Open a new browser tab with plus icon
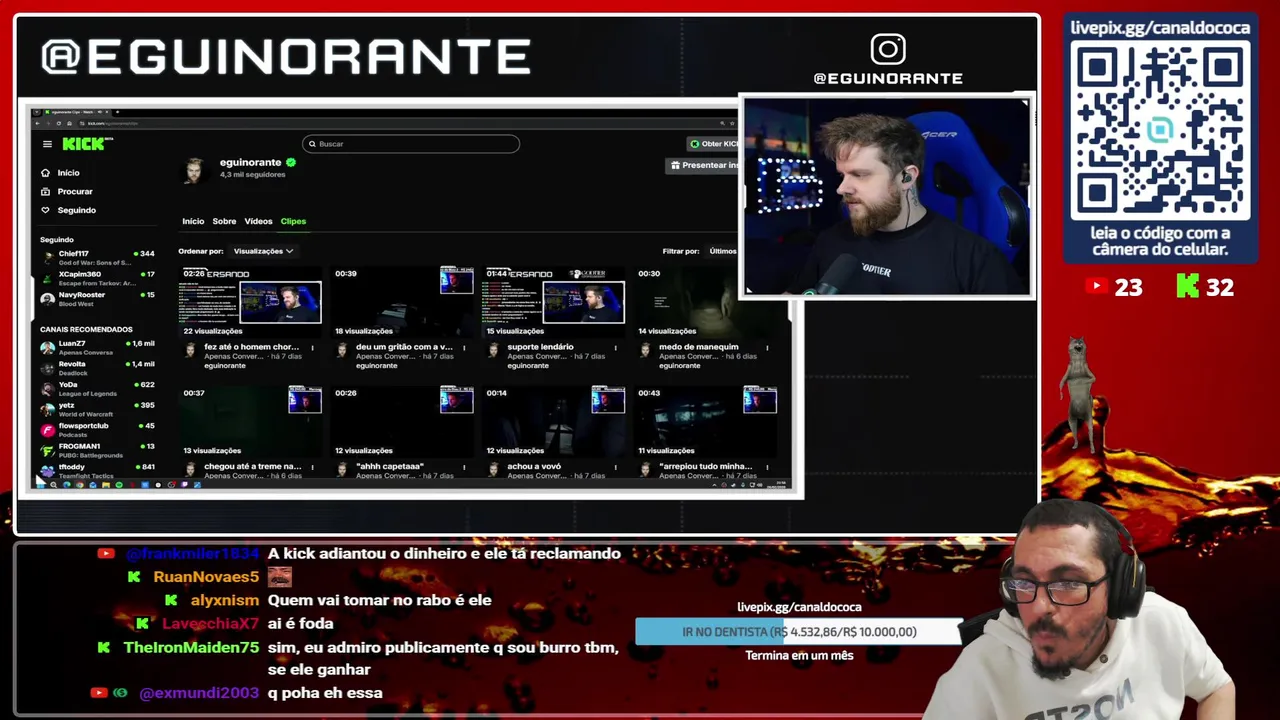Screen dimensions: 1280x720 coord(117,112)
